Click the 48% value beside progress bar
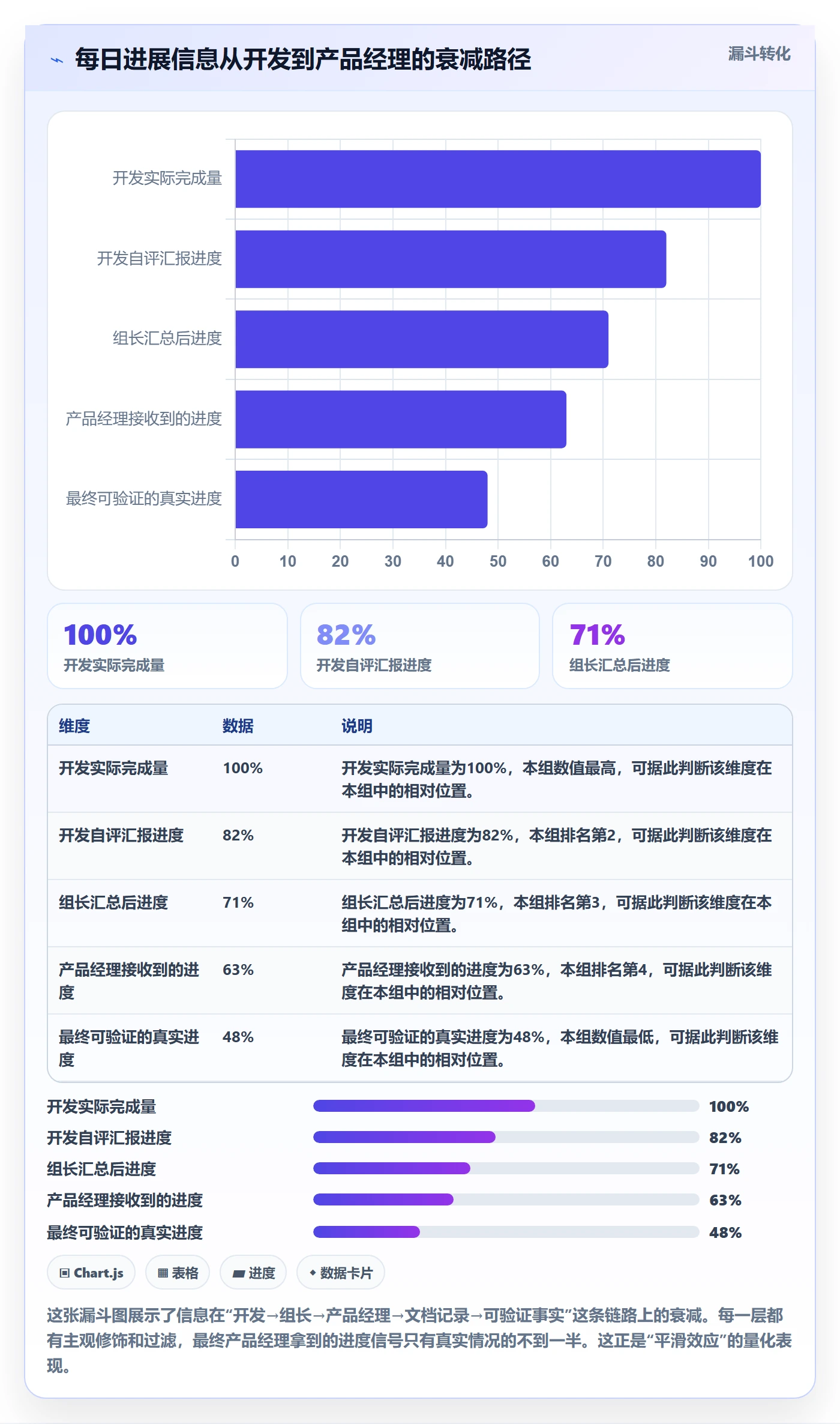This screenshot has height=1424, width=840. pyautogui.click(x=725, y=1232)
